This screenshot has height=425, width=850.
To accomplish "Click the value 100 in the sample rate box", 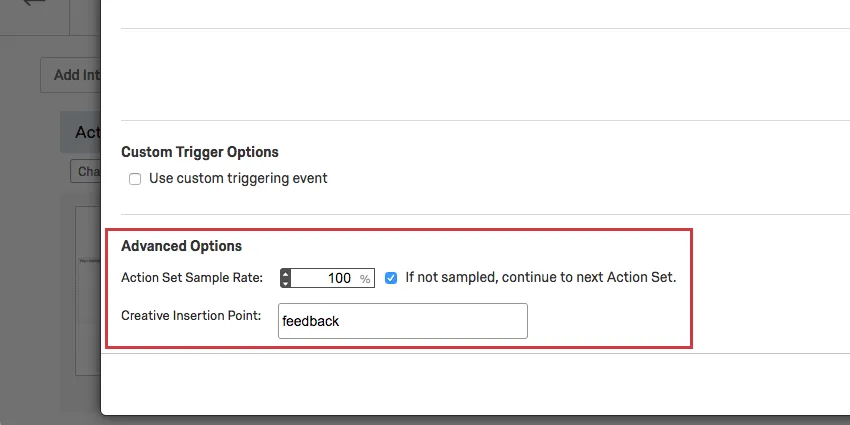I will coord(339,278).
